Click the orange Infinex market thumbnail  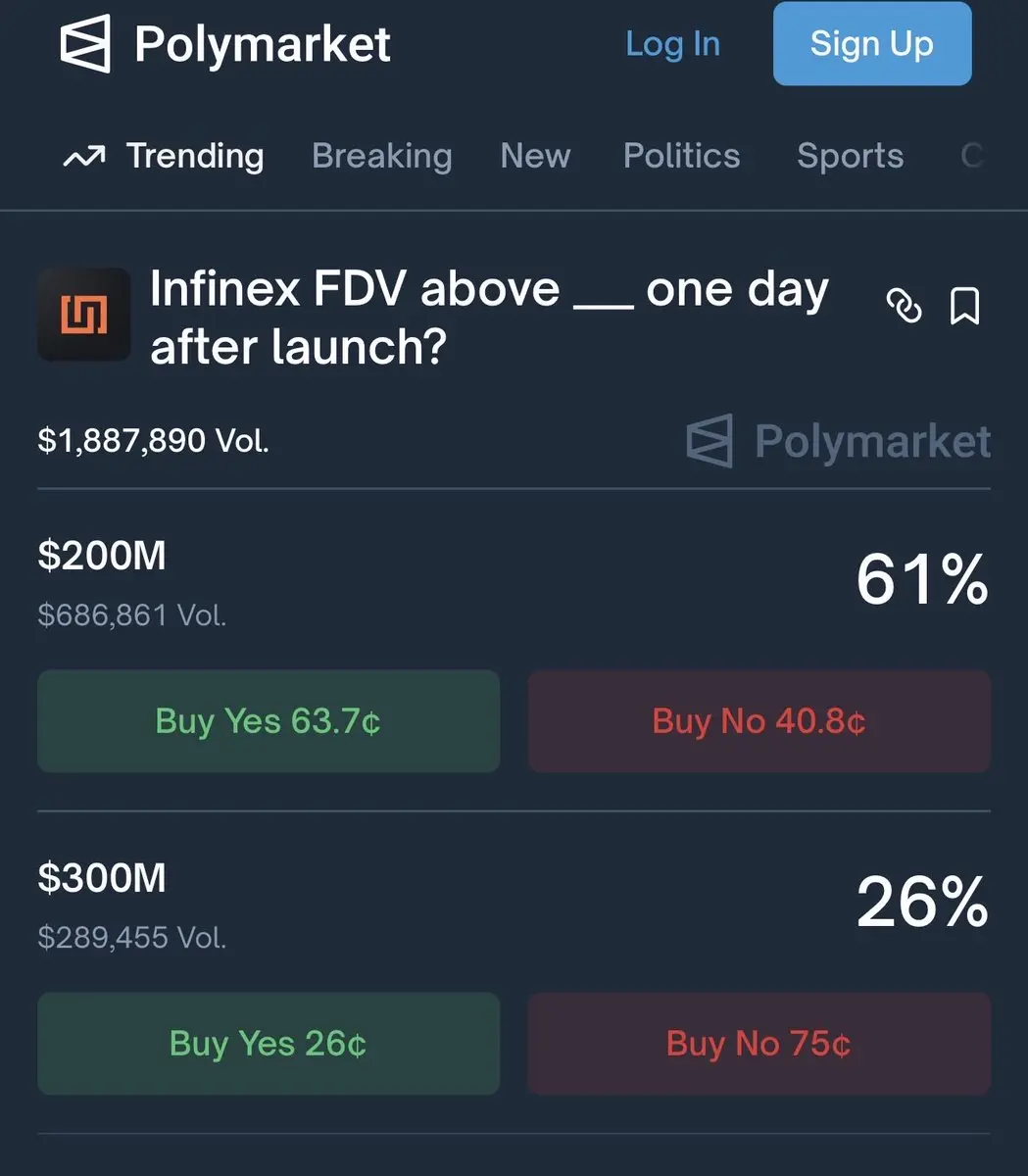84,315
